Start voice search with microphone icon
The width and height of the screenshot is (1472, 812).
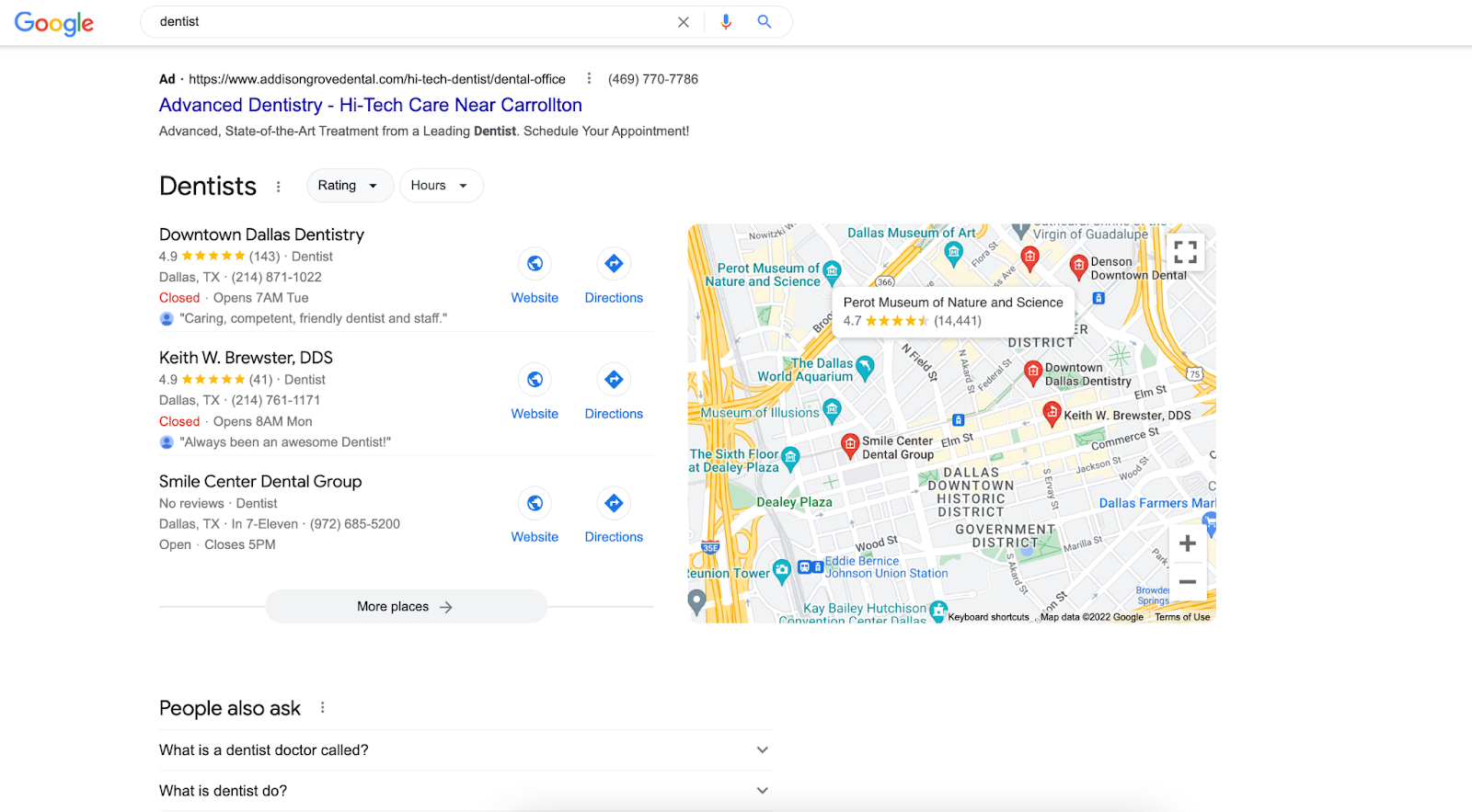coord(726,22)
